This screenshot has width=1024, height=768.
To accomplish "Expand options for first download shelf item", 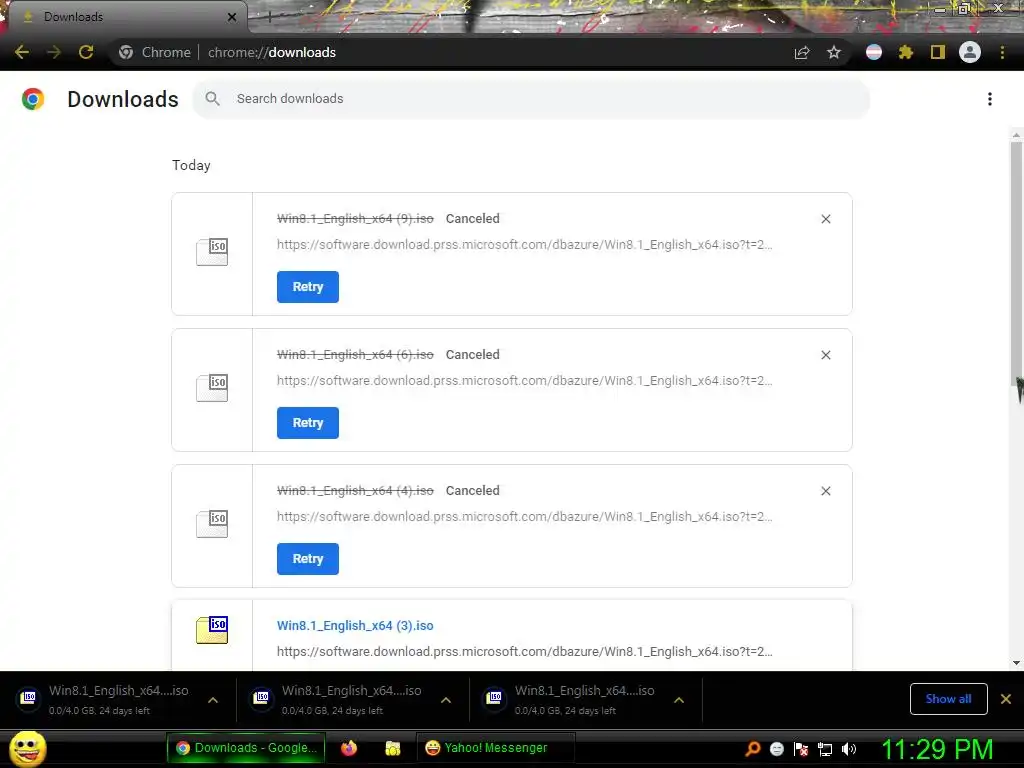I will coord(213,700).
